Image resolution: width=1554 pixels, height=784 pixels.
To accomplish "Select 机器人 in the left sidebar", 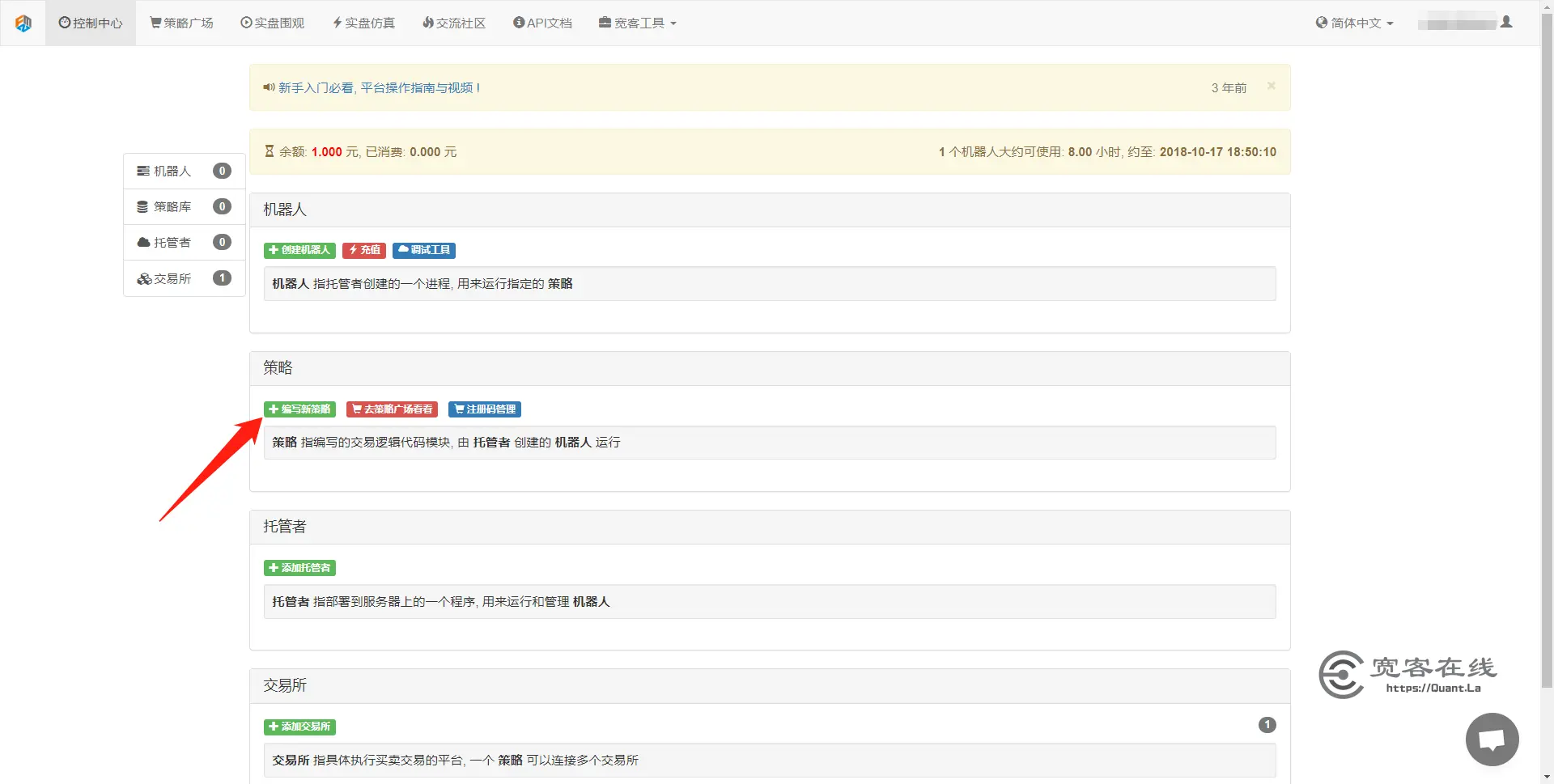I will 185,171.
